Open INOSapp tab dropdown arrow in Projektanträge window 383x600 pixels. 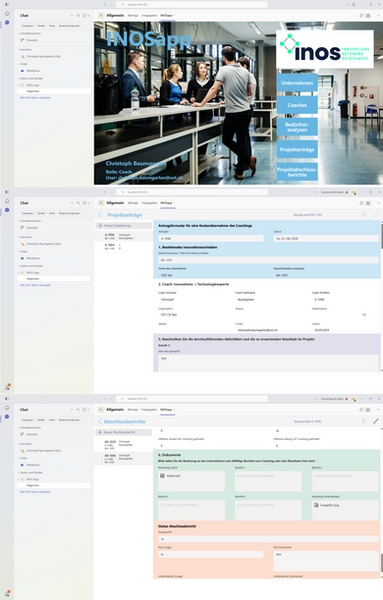pos(174,203)
